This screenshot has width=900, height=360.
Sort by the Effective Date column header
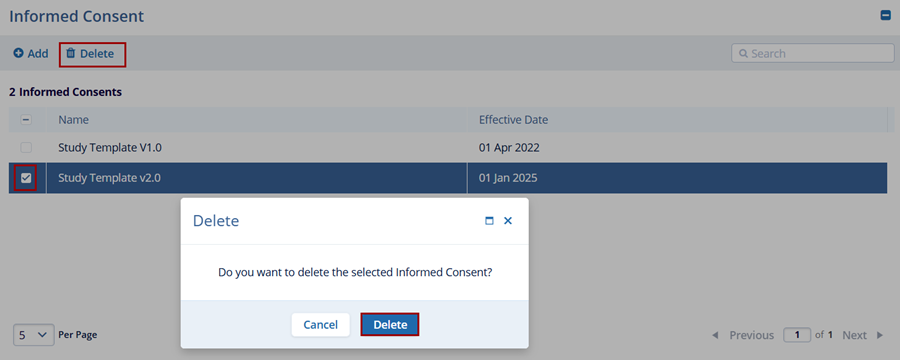513,120
